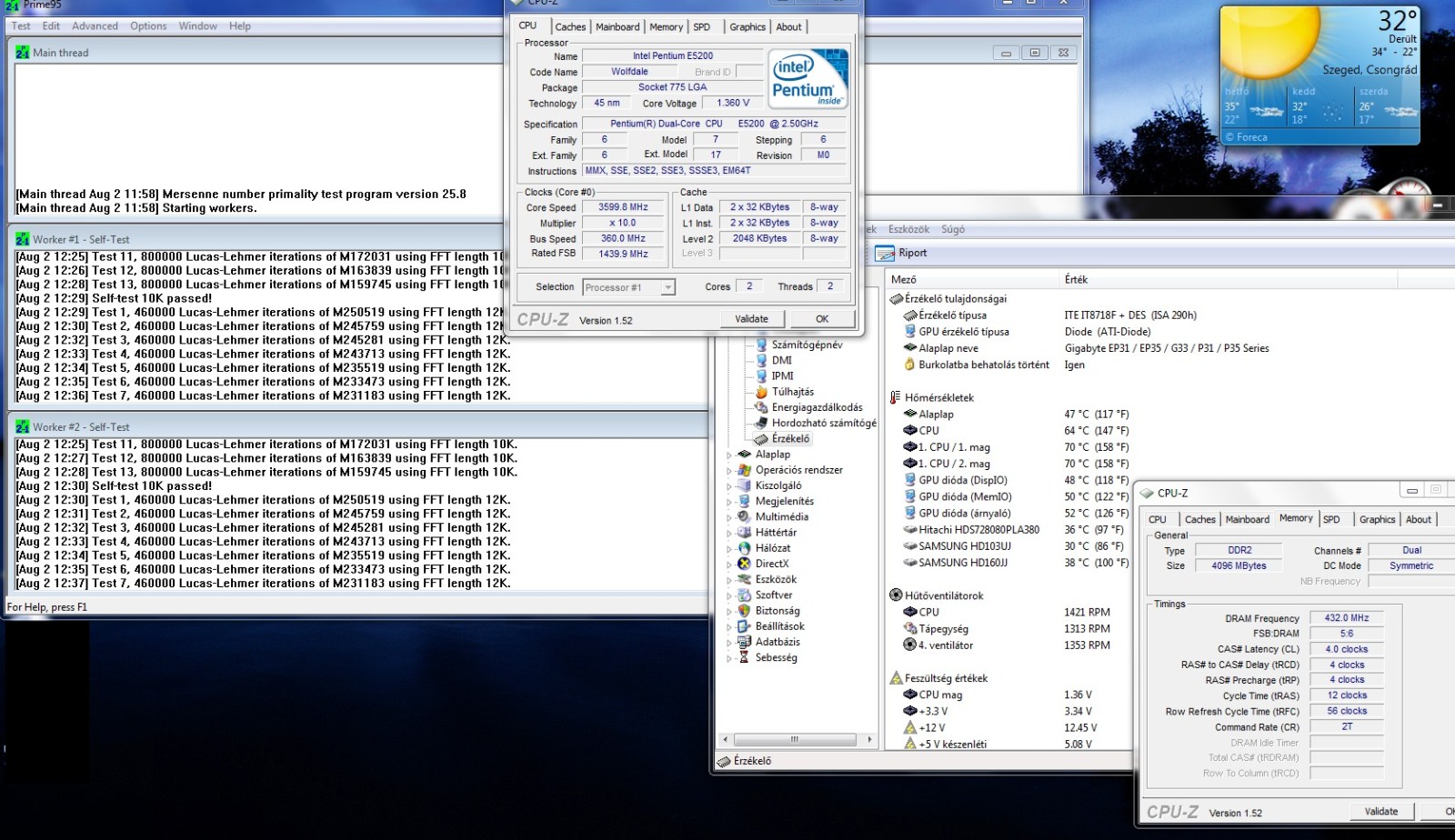1455x840 pixels.
Task: Click the DRAM Frequency 432.0 MHz field
Action: pos(1347,617)
